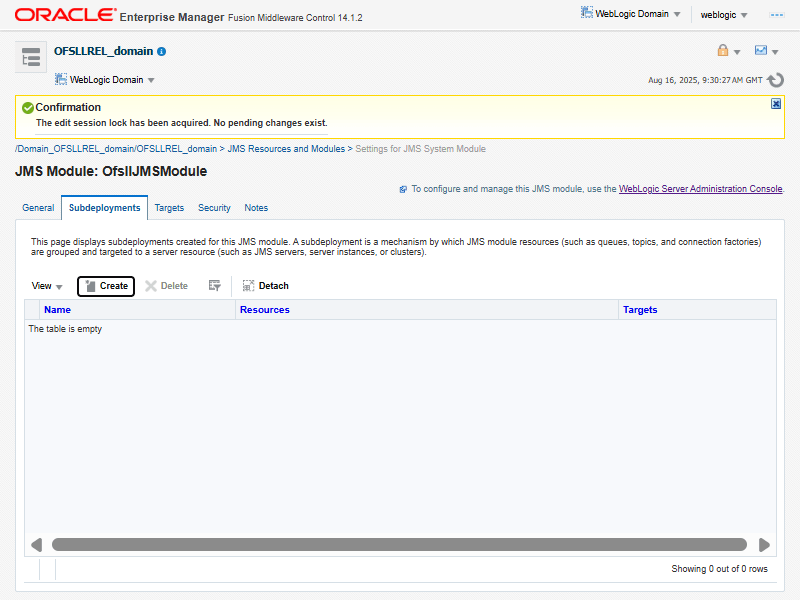This screenshot has width=800, height=600.
Task: Click the Detach button label
Action: (x=273, y=286)
